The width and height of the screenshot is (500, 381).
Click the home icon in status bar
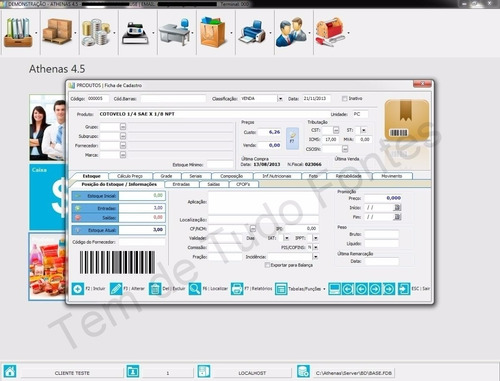[x=10, y=371]
